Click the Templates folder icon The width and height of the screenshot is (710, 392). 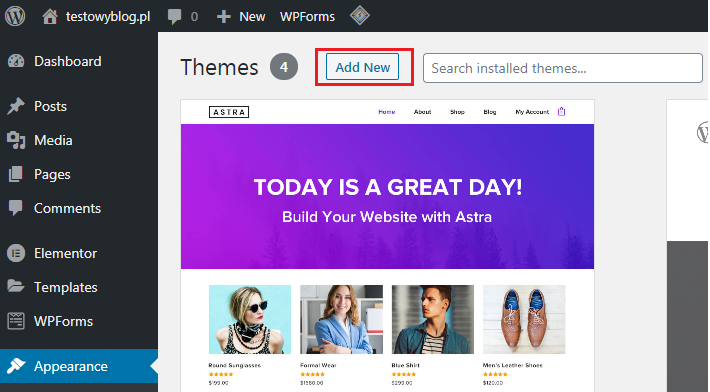[x=15, y=287]
